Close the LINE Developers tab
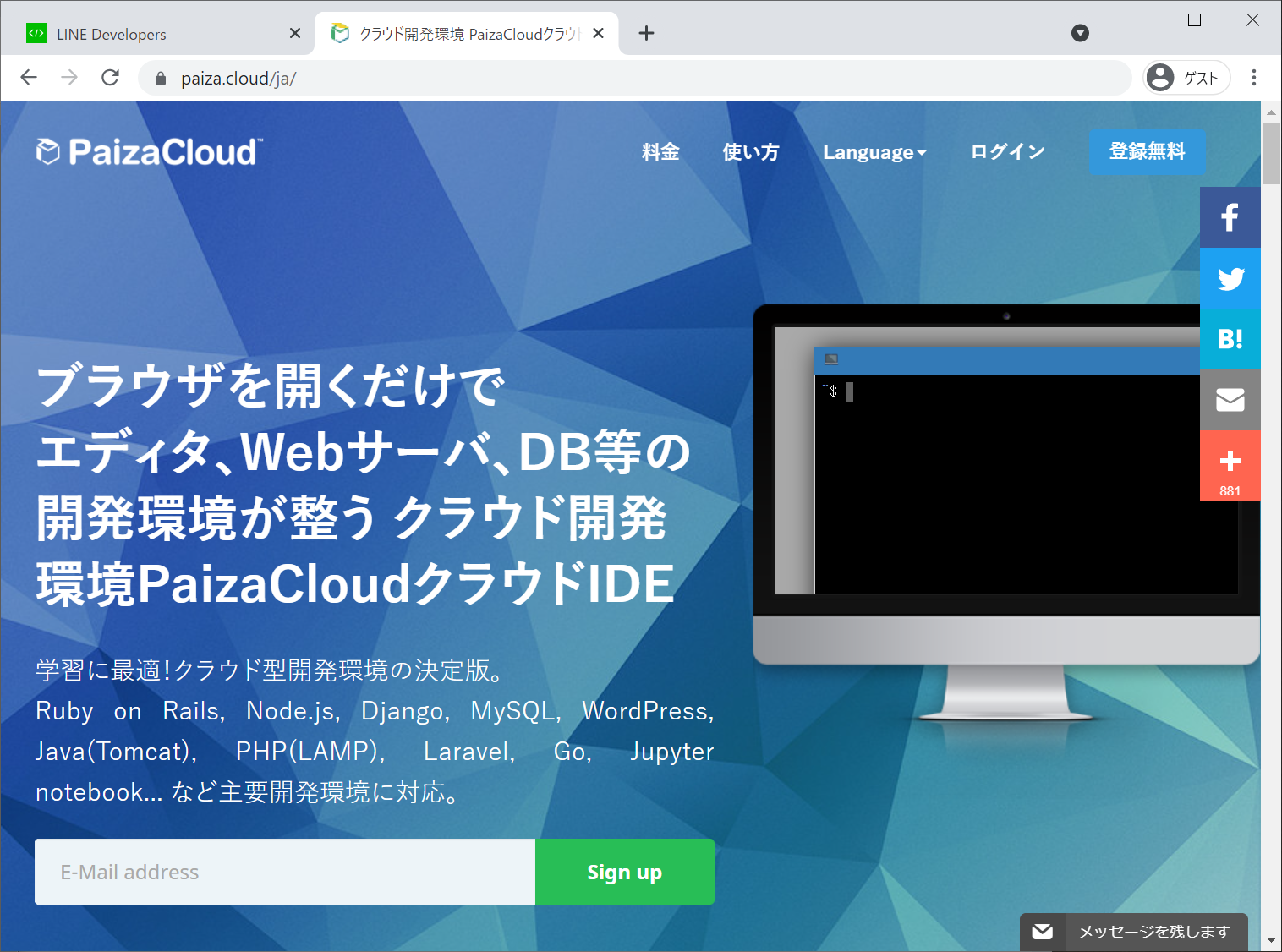This screenshot has width=1282, height=952. click(294, 33)
